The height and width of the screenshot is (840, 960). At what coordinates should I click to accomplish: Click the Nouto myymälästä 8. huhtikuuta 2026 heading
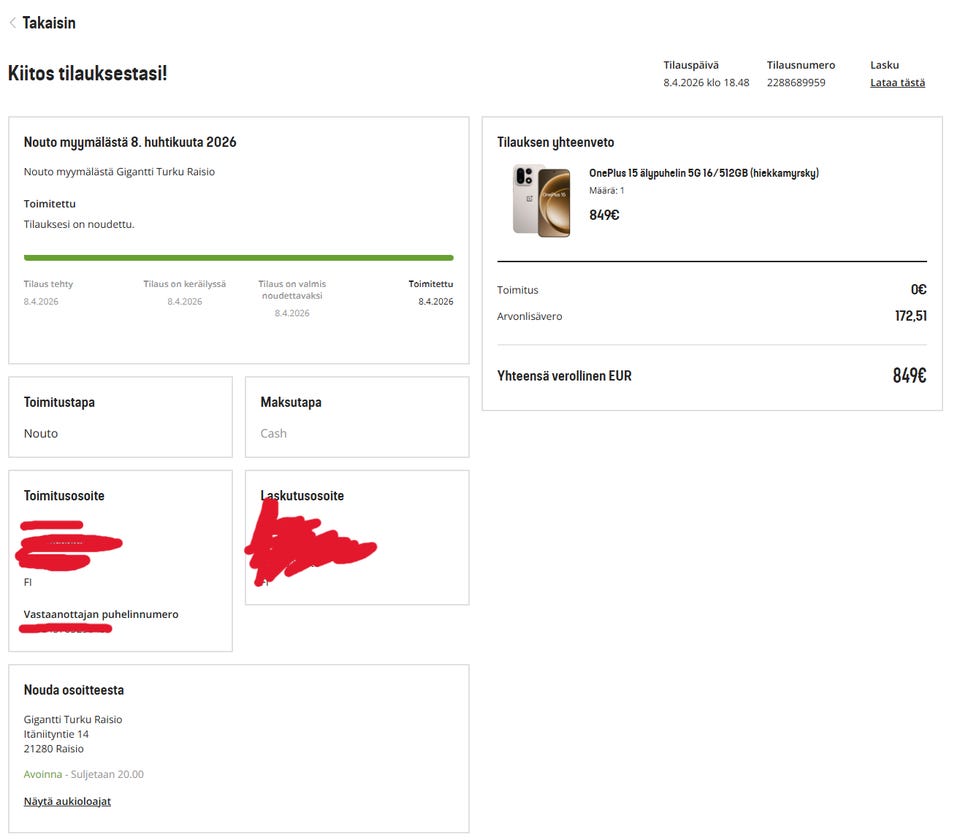coord(130,143)
